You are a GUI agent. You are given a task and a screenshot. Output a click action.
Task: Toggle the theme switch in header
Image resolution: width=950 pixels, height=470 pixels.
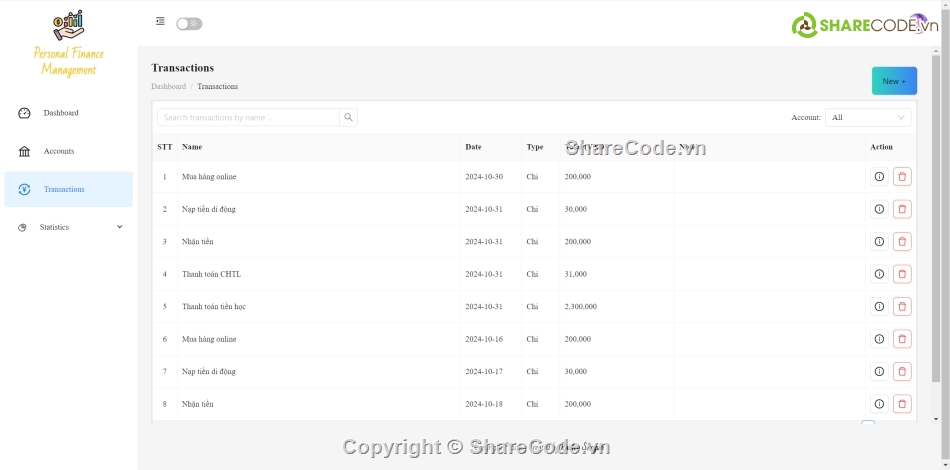pos(189,24)
